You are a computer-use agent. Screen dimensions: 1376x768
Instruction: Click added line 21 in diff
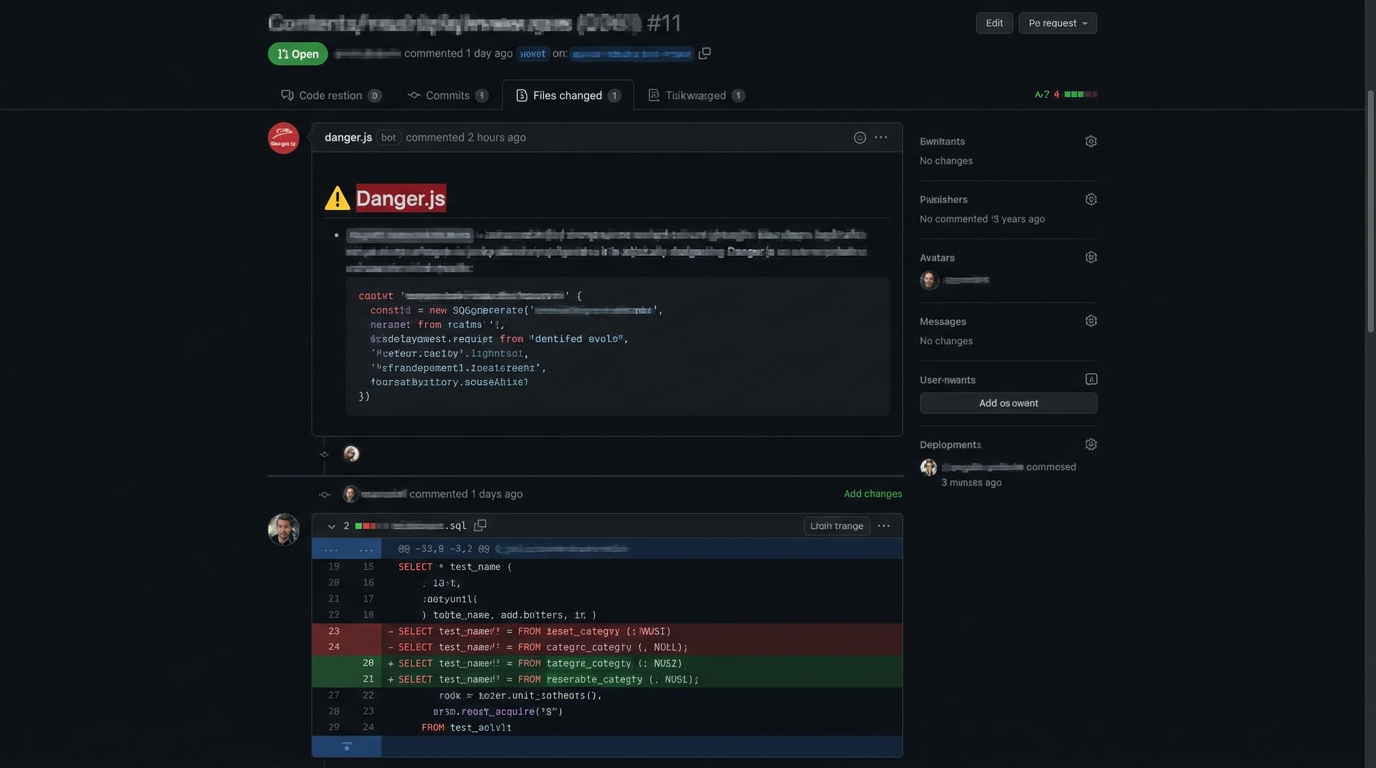click(x=607, y=679)
